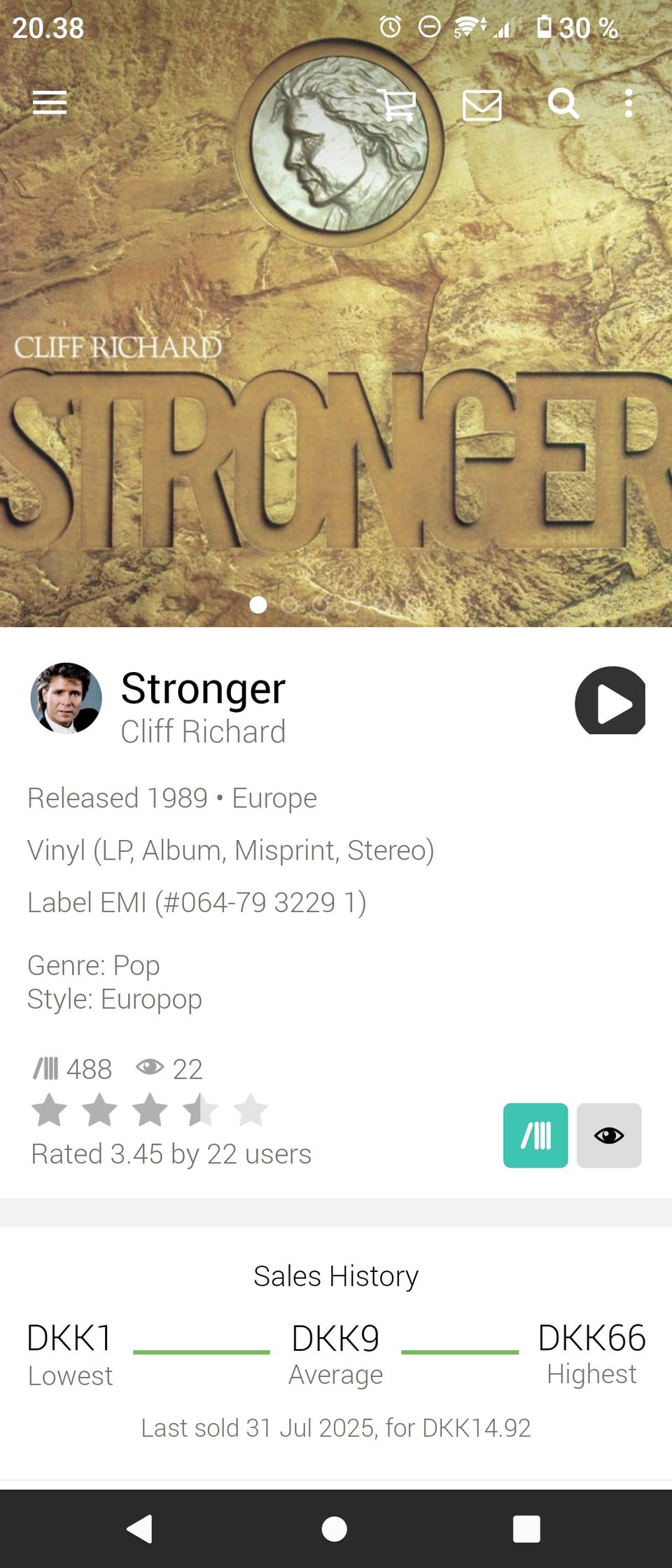Tap Android back navigation button
The width and height of the screenshot is (672, 1568).
(139, 1529)
